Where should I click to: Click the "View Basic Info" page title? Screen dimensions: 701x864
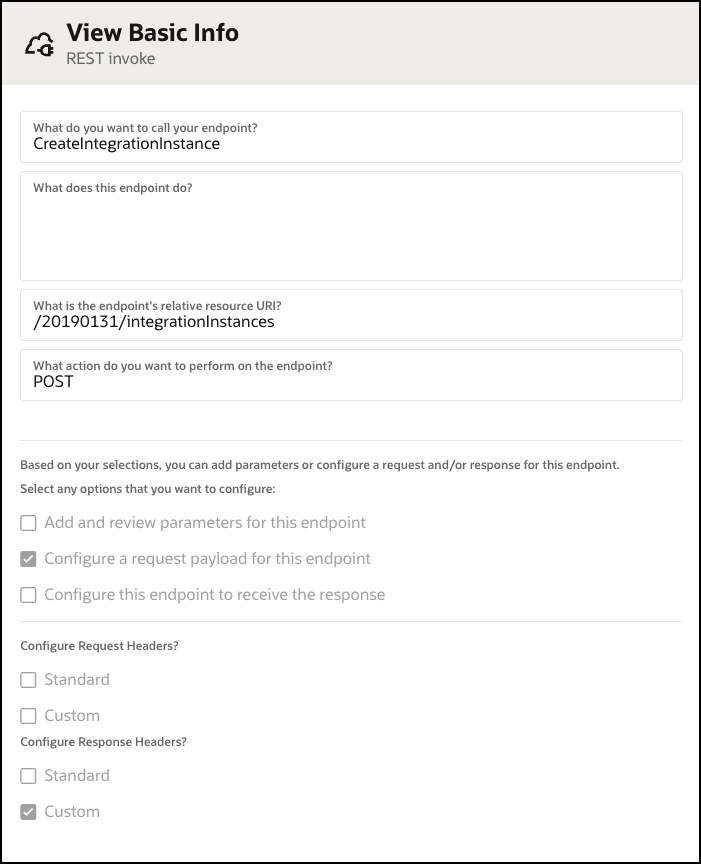(152, 32)
